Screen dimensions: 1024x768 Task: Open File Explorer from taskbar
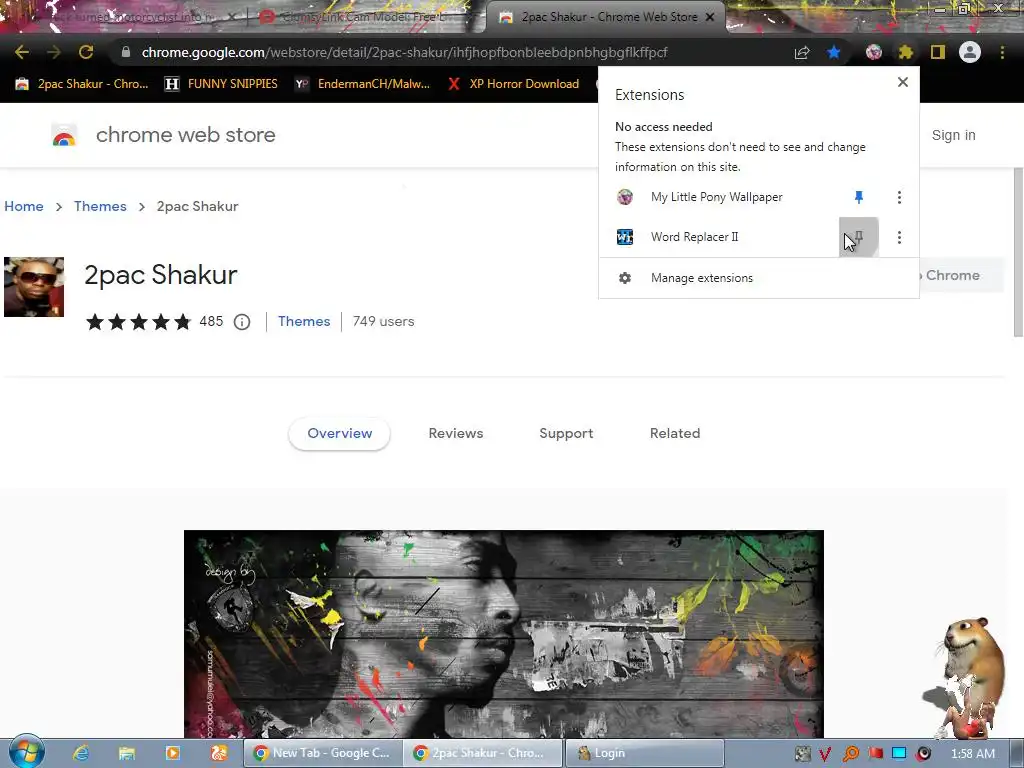[127, 753]
